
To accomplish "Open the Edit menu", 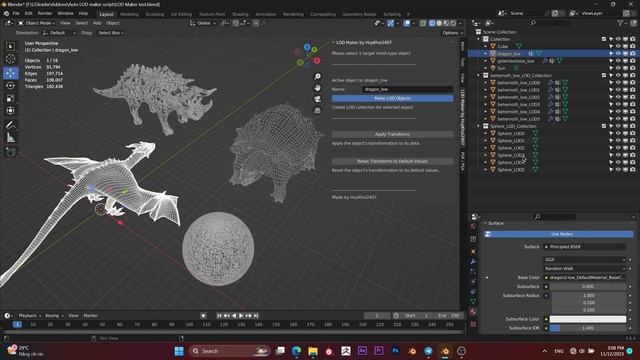I will click(x=29, y=13).
